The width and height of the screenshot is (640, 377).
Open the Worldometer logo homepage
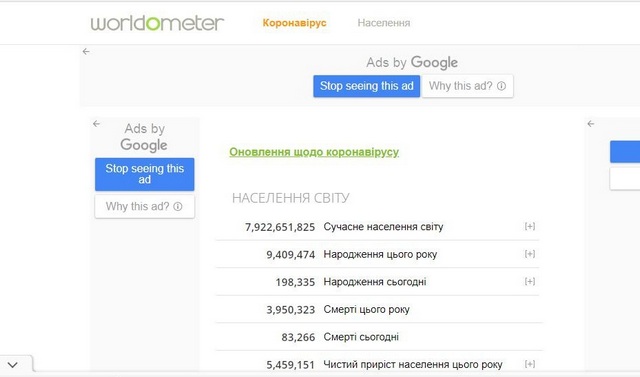point(157,23)
